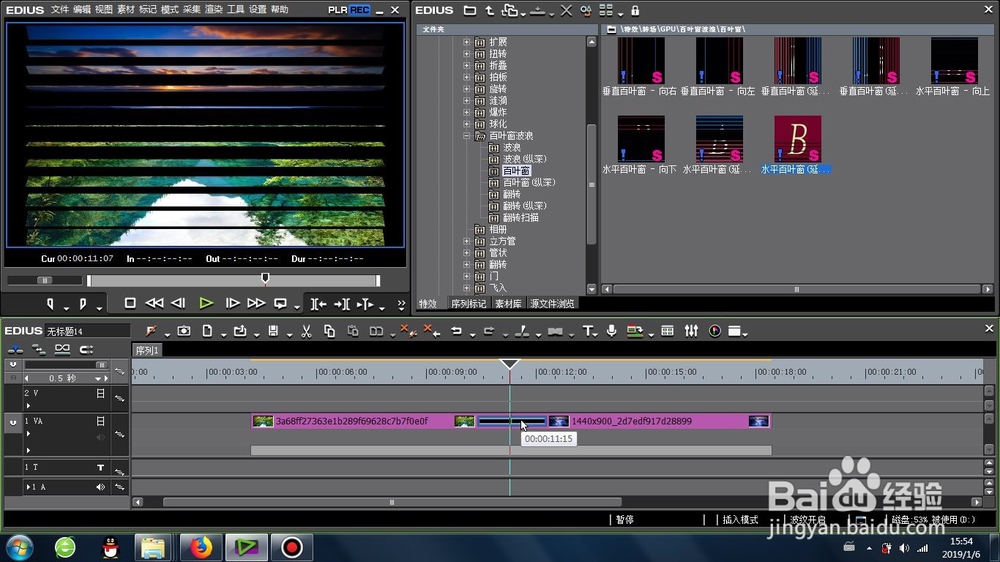
Task: Click the Copy icon in the timeline toolbar
Action: click(329, 331)
